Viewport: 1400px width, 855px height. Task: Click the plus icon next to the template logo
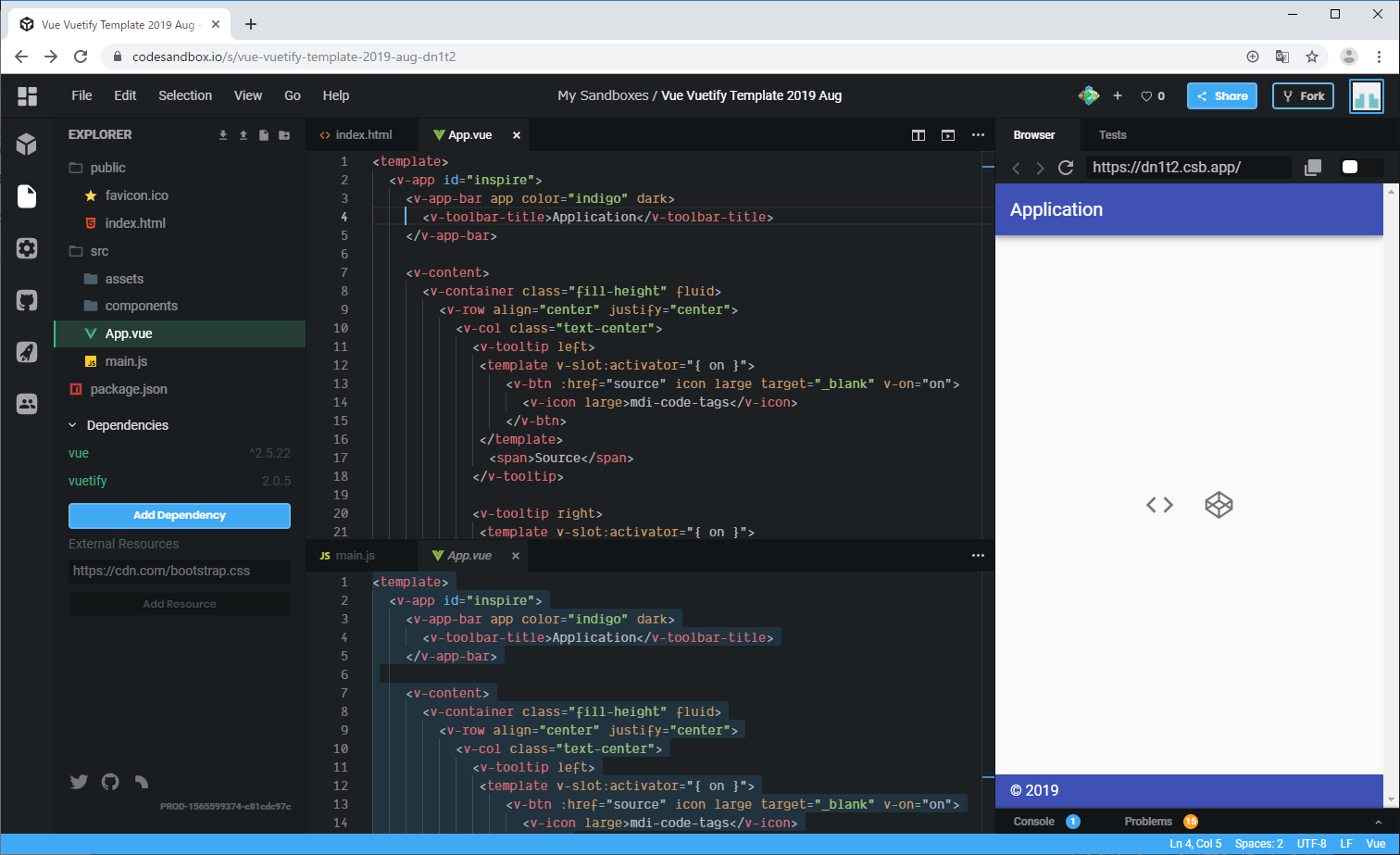tap(1118, 95)
